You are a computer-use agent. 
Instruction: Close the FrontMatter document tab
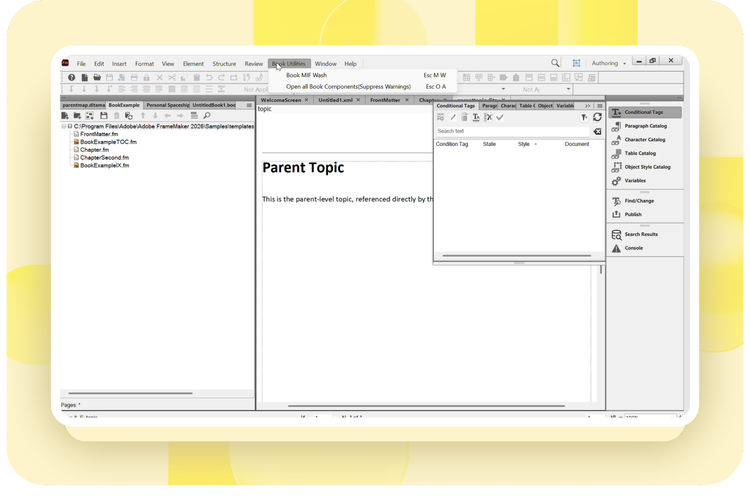(407, 100)
